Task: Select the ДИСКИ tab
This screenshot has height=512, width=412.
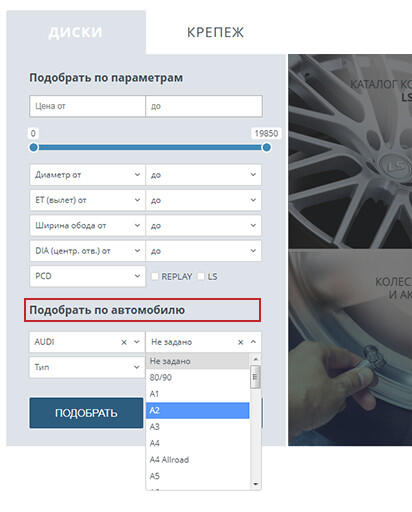Action: [75, 32]
